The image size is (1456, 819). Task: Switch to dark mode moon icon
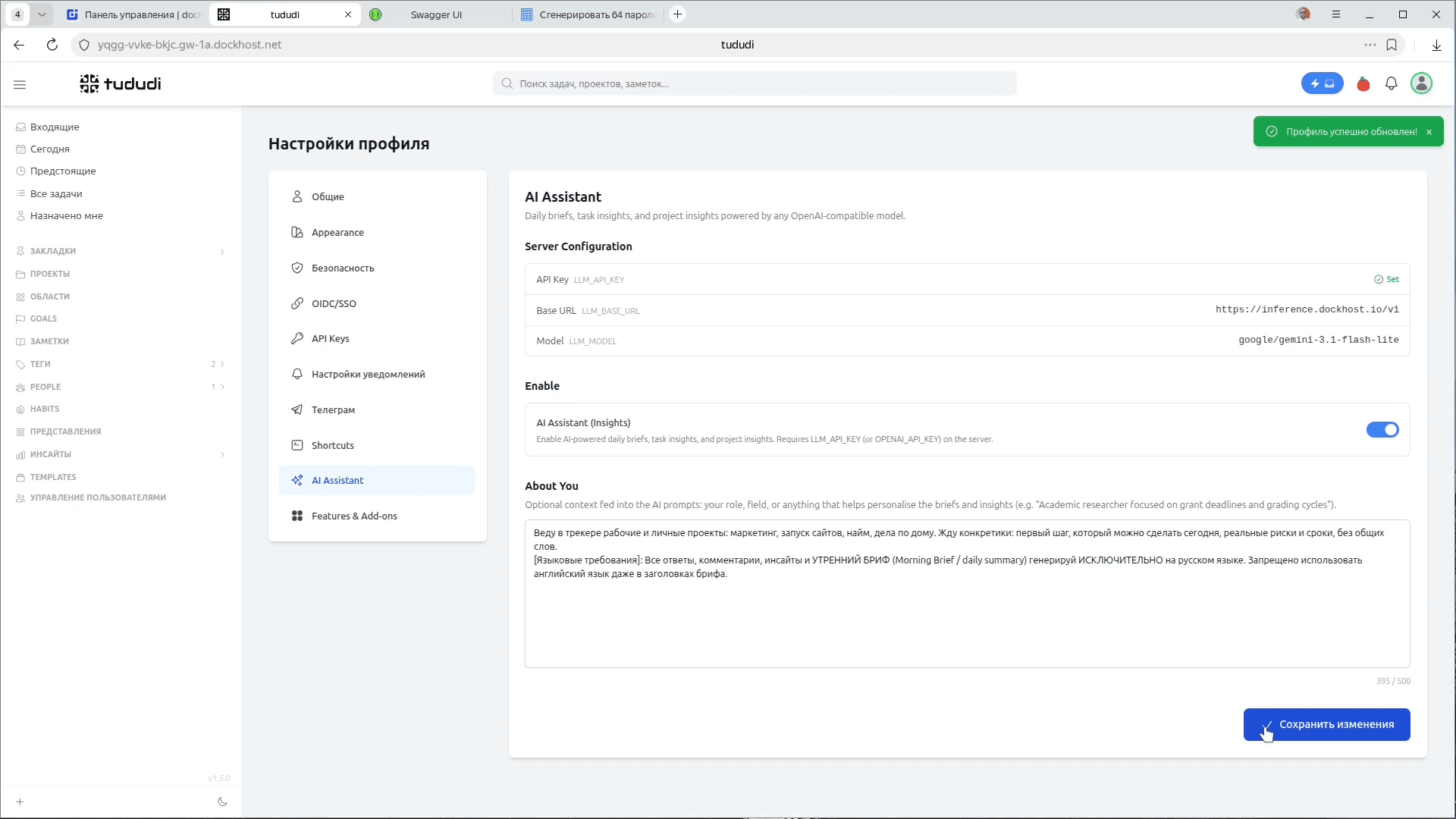coord(222,802)
